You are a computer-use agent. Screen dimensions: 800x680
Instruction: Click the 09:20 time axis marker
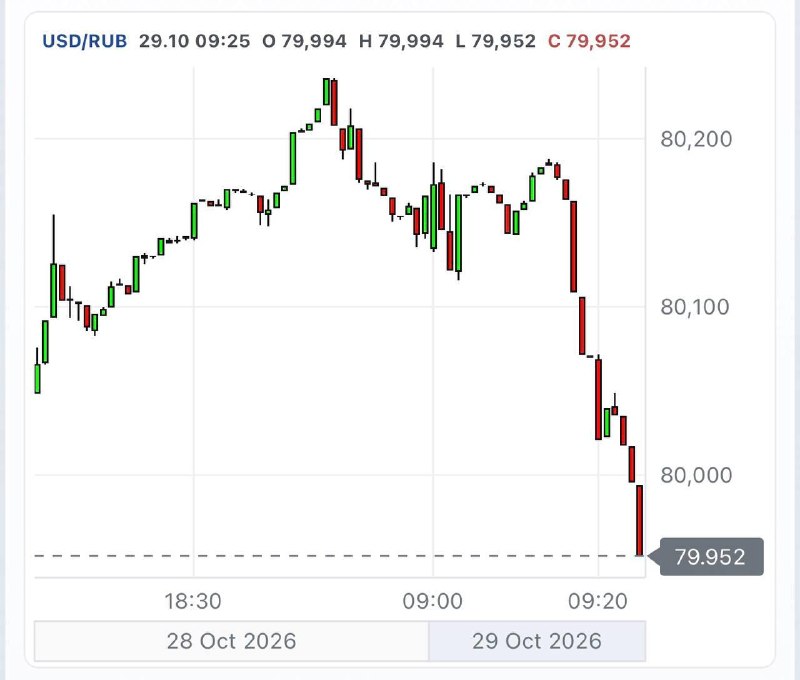(x=597, y=601)
